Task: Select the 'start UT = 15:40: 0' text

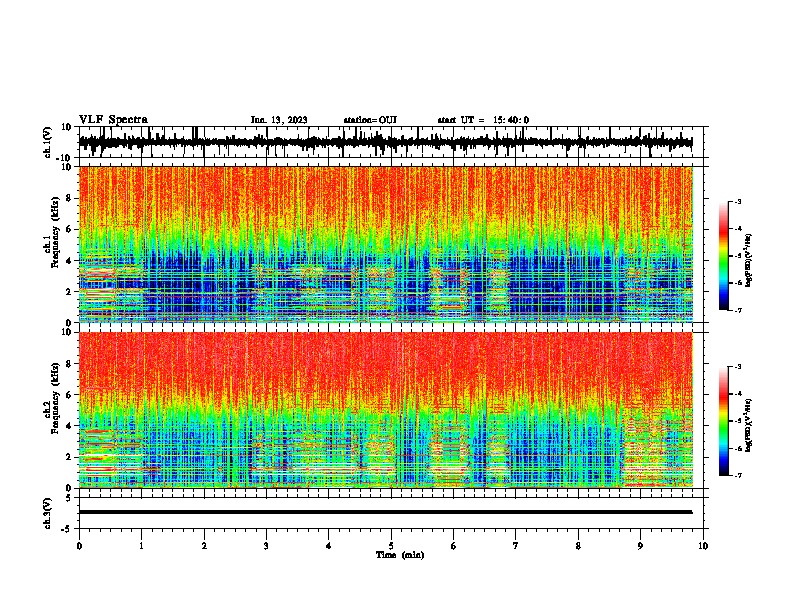Action: pyautogui.click(x=483, y=120)
